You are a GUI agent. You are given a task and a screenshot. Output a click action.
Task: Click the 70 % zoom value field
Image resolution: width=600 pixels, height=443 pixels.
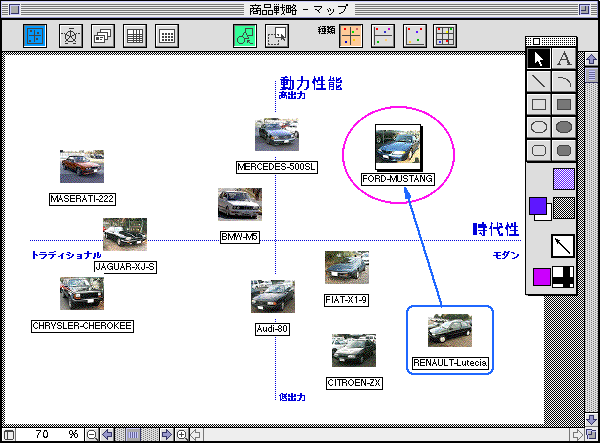click(x=50, y=435)
